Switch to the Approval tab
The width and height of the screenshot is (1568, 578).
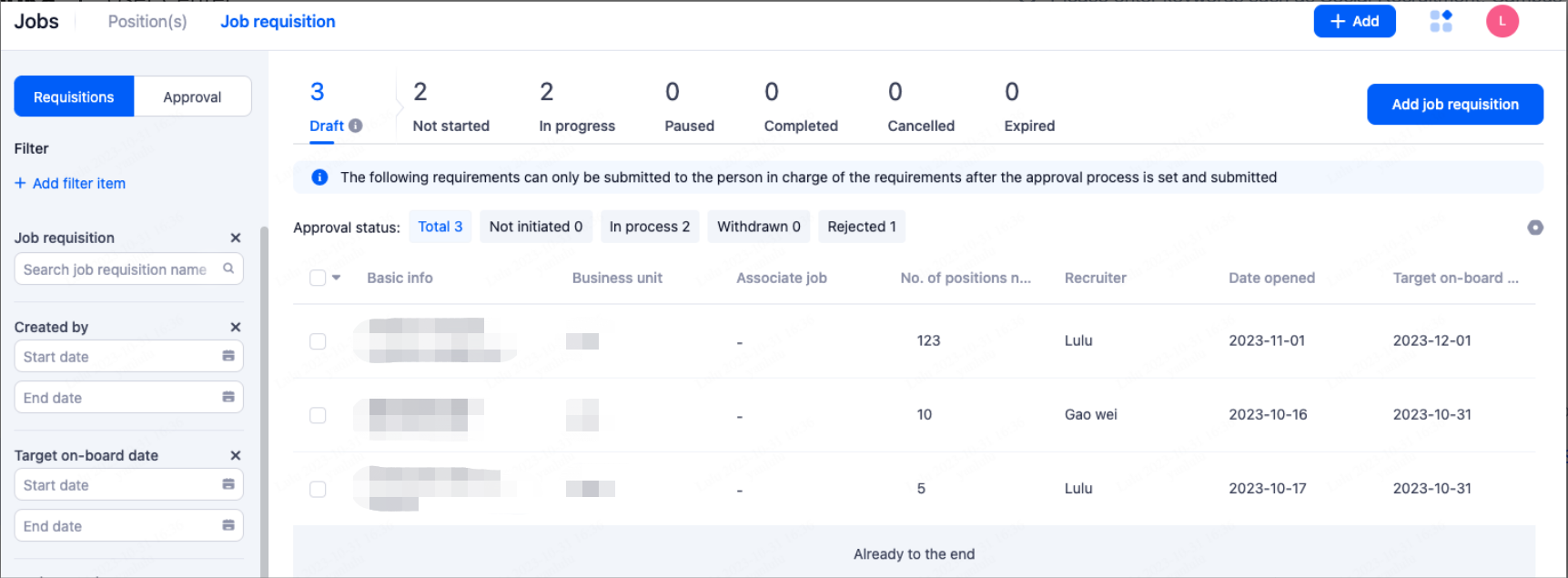pos(192,97)
